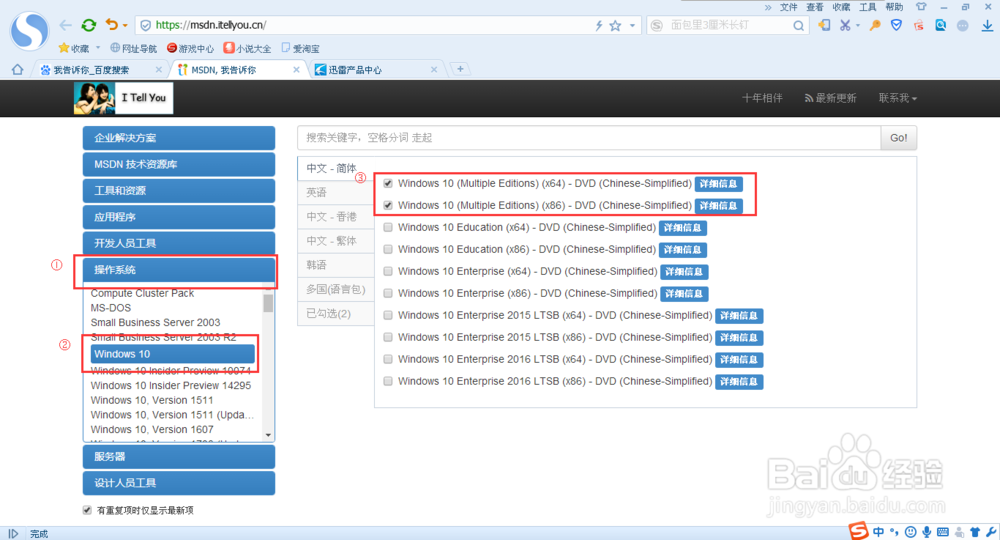The height and width of the screenshot is (540, 1000).
Task: Select Windows 10, Version 1607 list item
Action: (x=152, y=430)
